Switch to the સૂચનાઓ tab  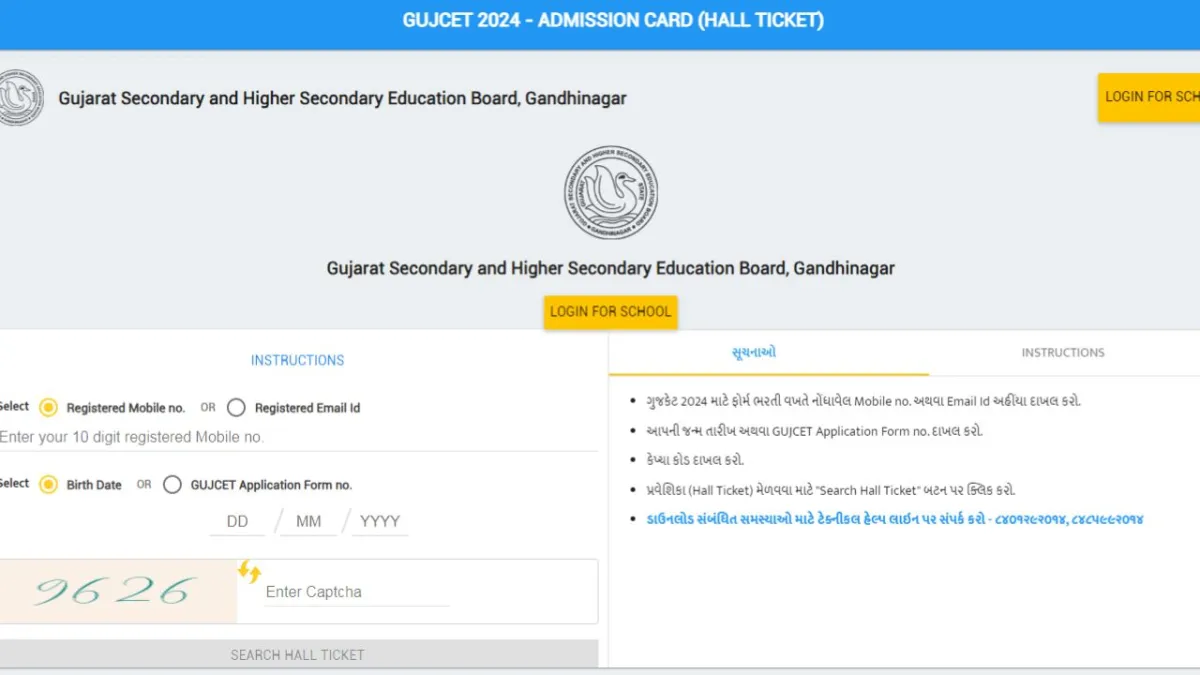(x=754, y=352)
